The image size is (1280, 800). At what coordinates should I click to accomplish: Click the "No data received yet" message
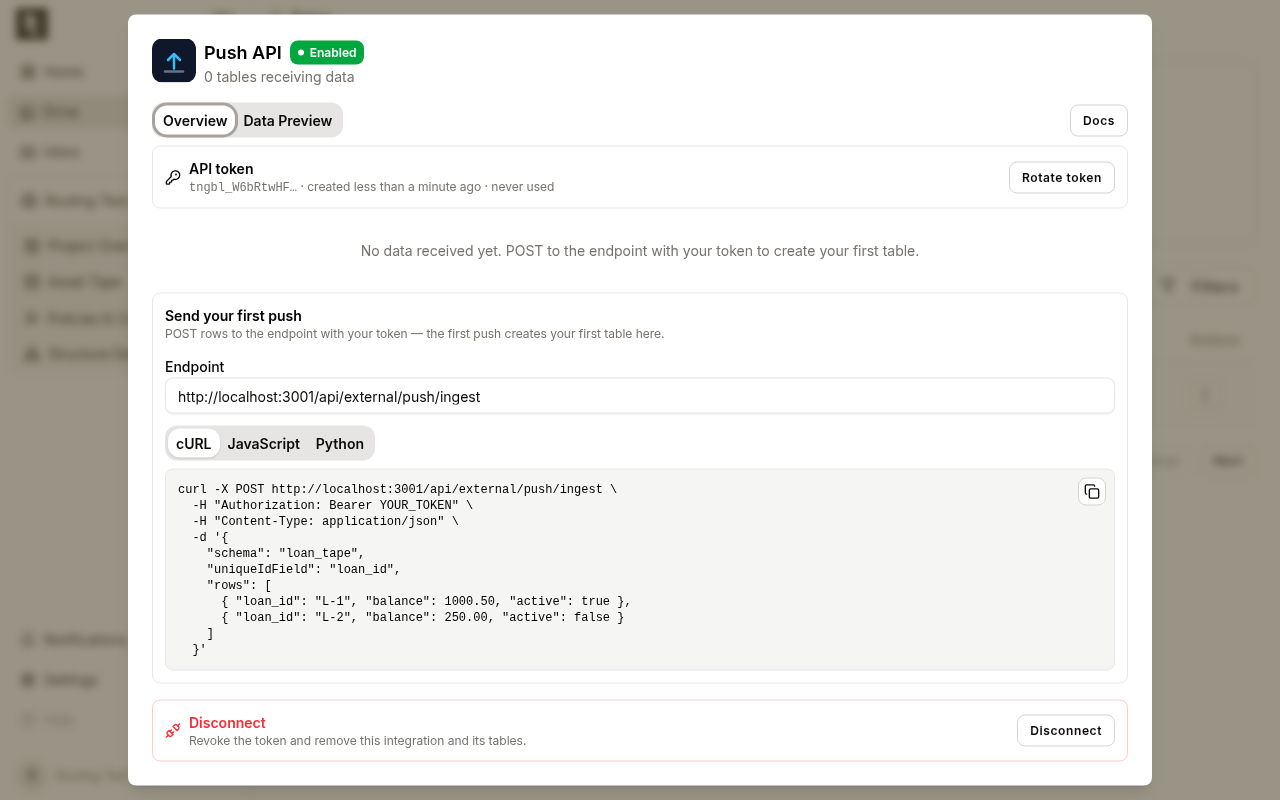(x=640, y=251)
